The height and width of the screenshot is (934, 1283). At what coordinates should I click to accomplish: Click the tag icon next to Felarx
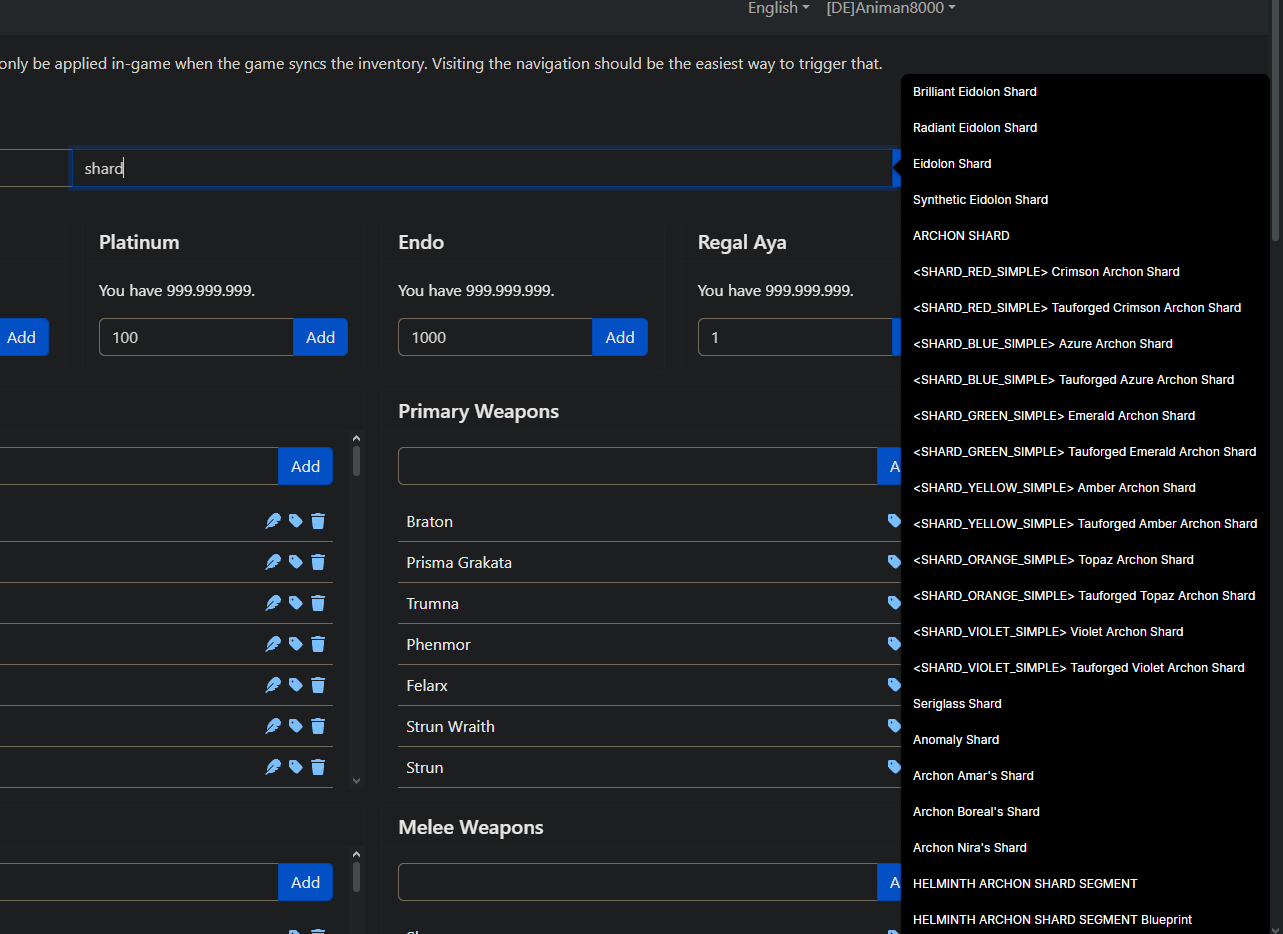pos(894,685)
